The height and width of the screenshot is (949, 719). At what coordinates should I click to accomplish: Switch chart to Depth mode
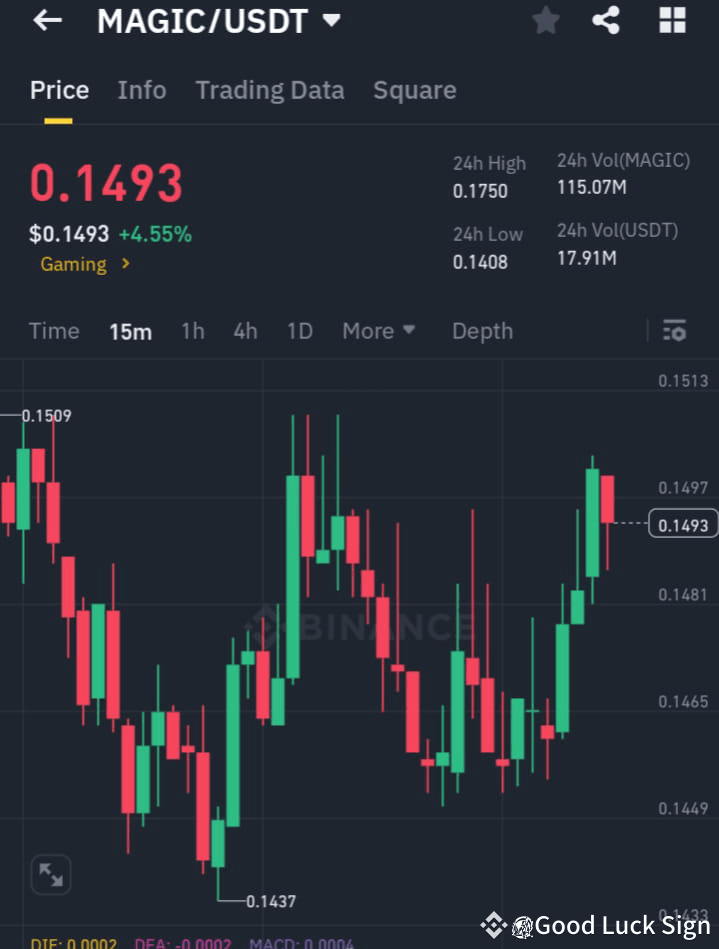[482, 331]
